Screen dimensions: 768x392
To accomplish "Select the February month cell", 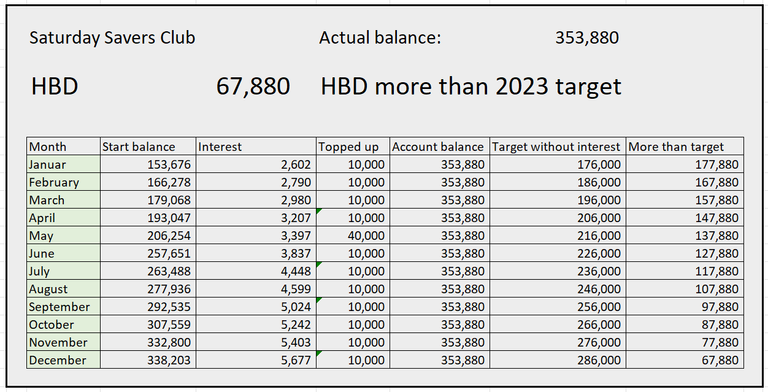I will (x=64, y=182).
